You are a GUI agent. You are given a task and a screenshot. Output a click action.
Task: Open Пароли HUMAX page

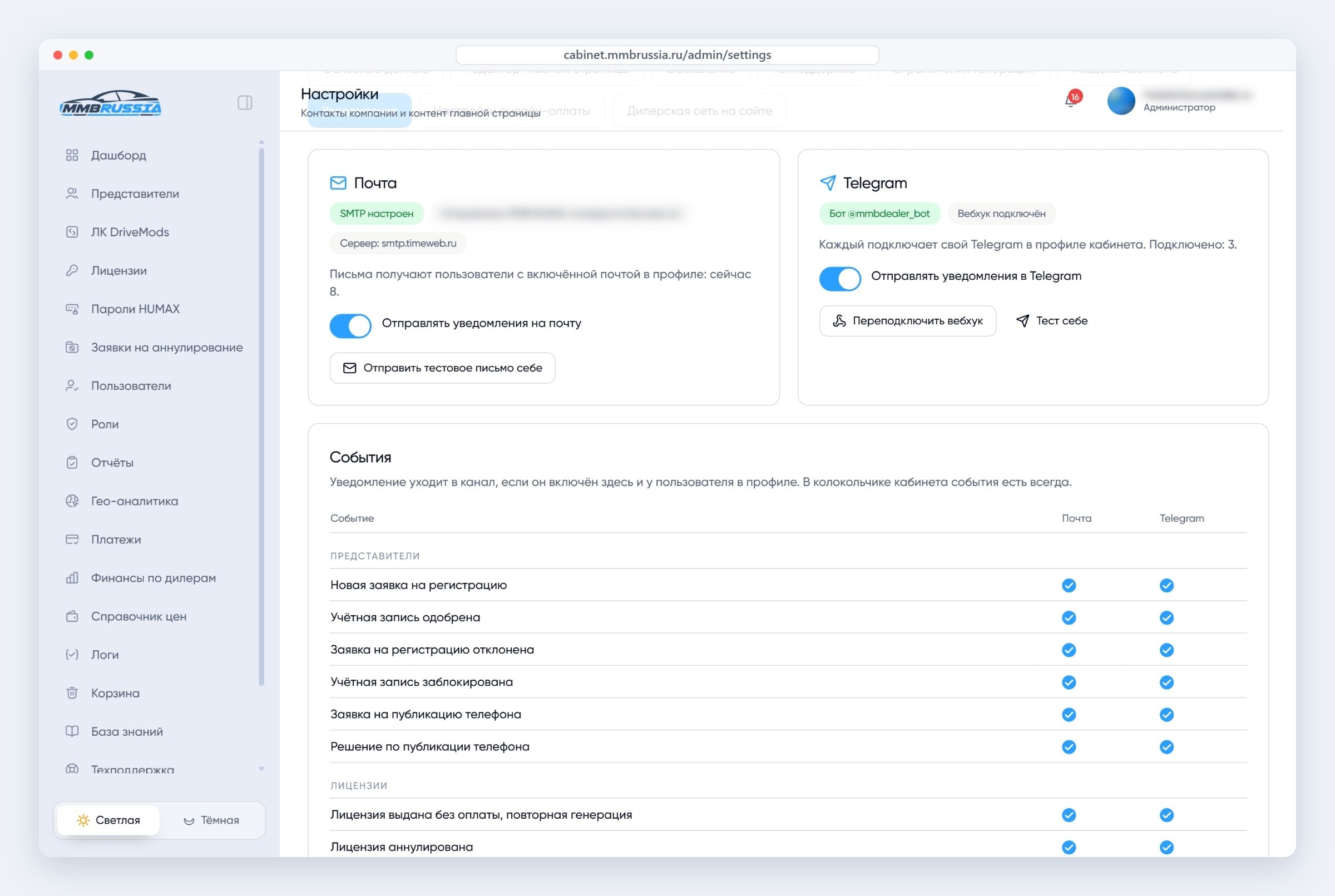135,309
